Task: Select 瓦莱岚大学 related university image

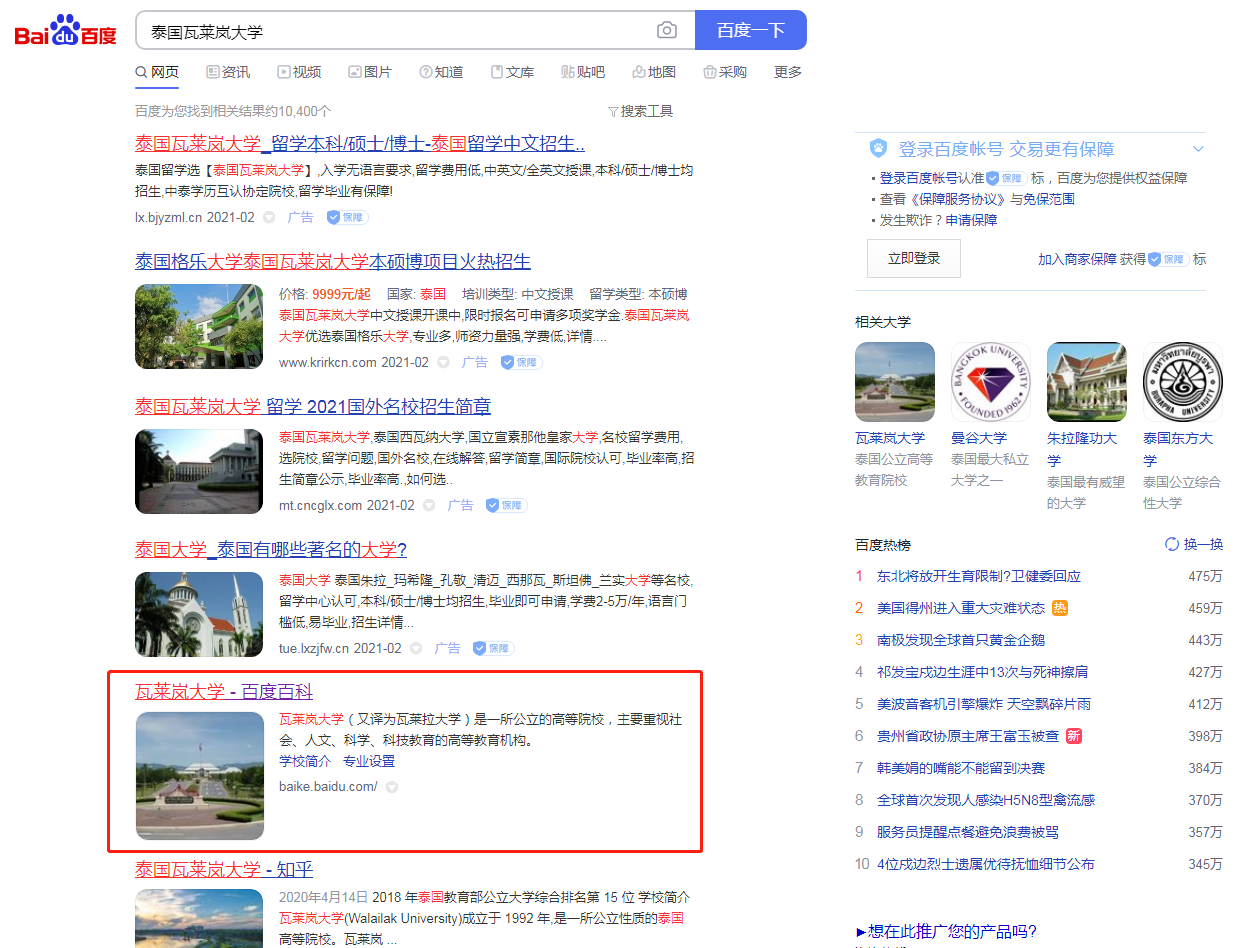Action: click(895, 382)
